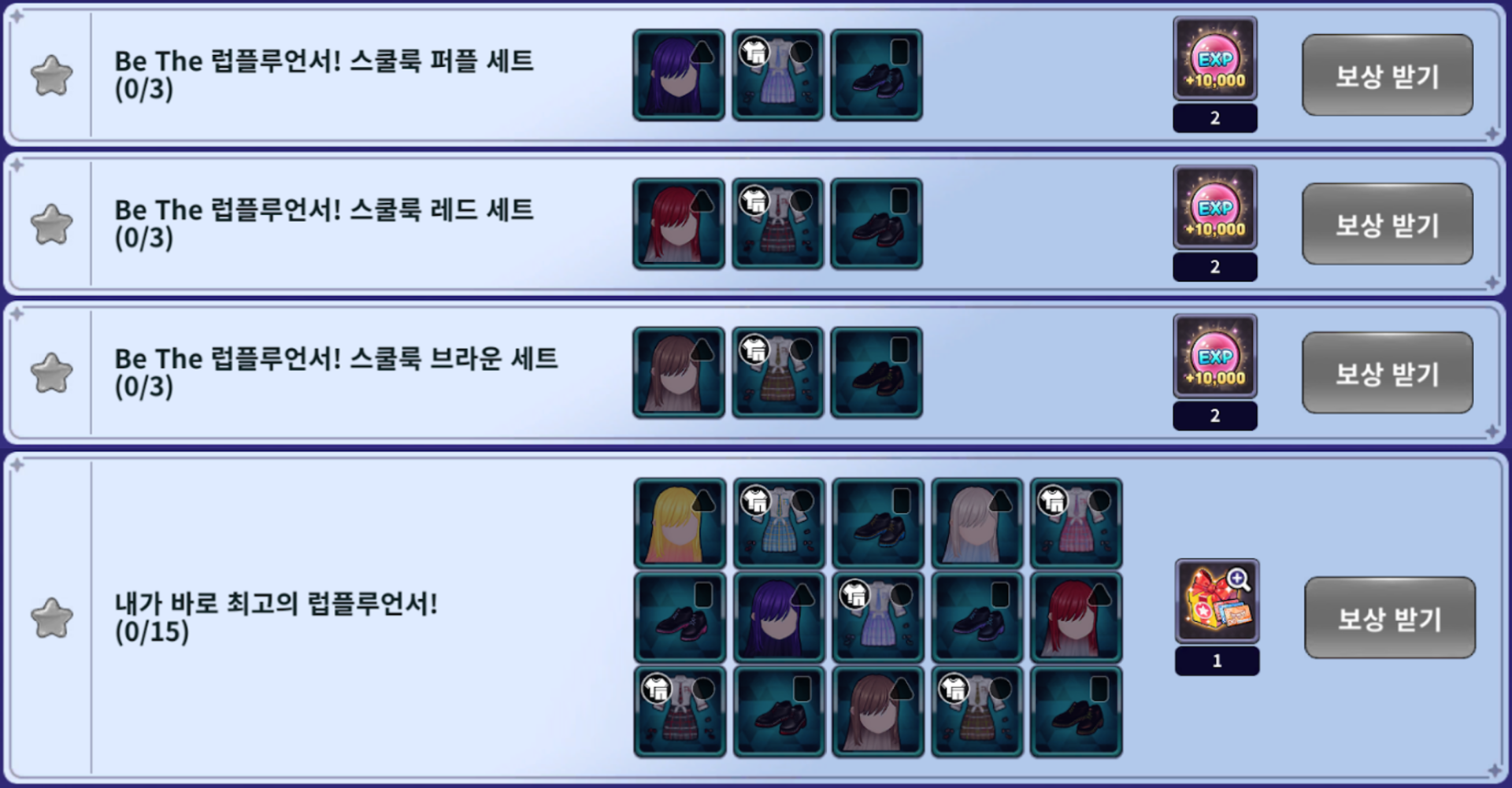Select the brown plaid uniform in brown set
Viewport: 1512px width, 788px height.
(x=778, y=372)
